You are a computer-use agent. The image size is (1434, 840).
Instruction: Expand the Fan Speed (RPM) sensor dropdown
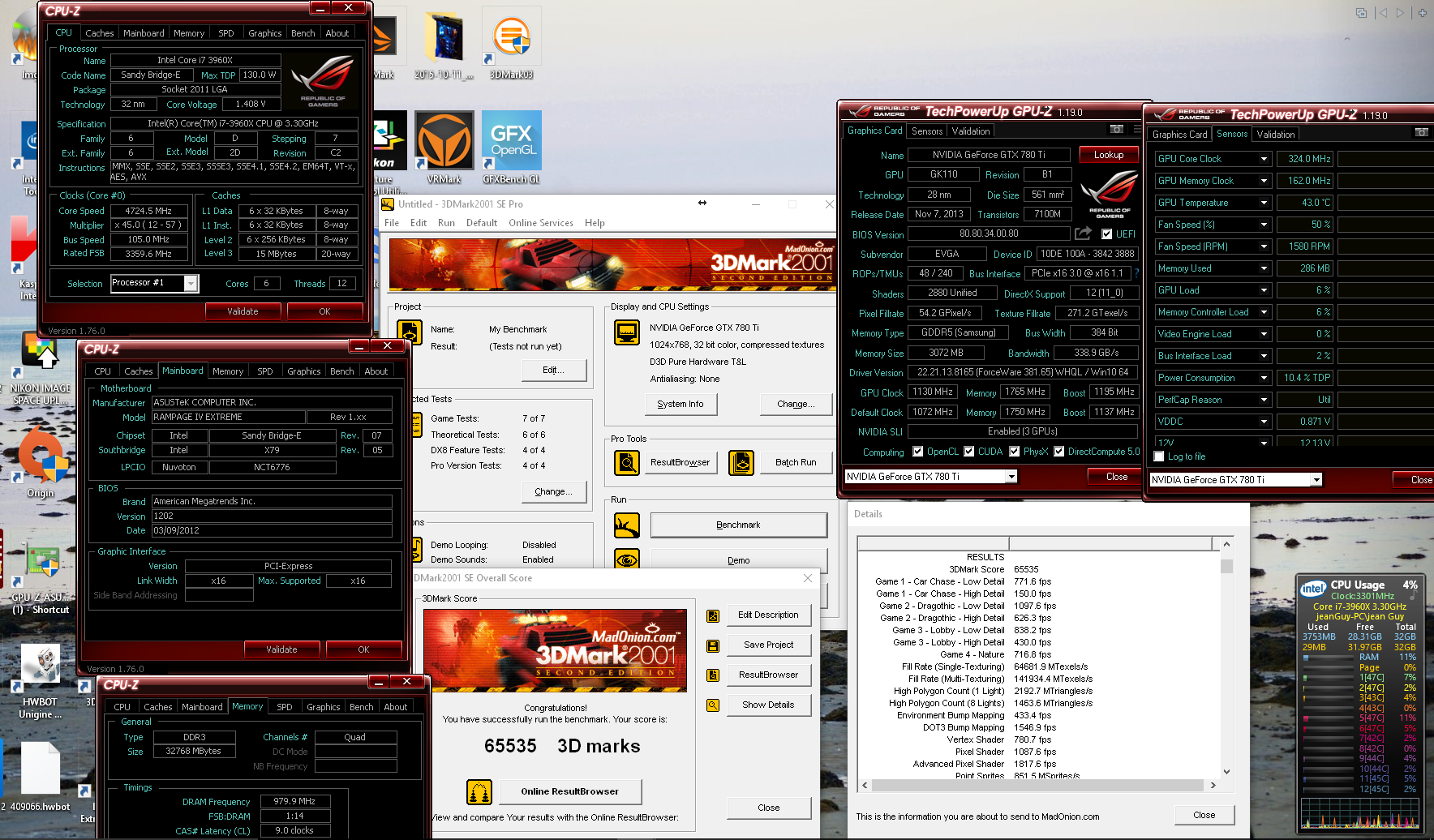point(1264,246)
